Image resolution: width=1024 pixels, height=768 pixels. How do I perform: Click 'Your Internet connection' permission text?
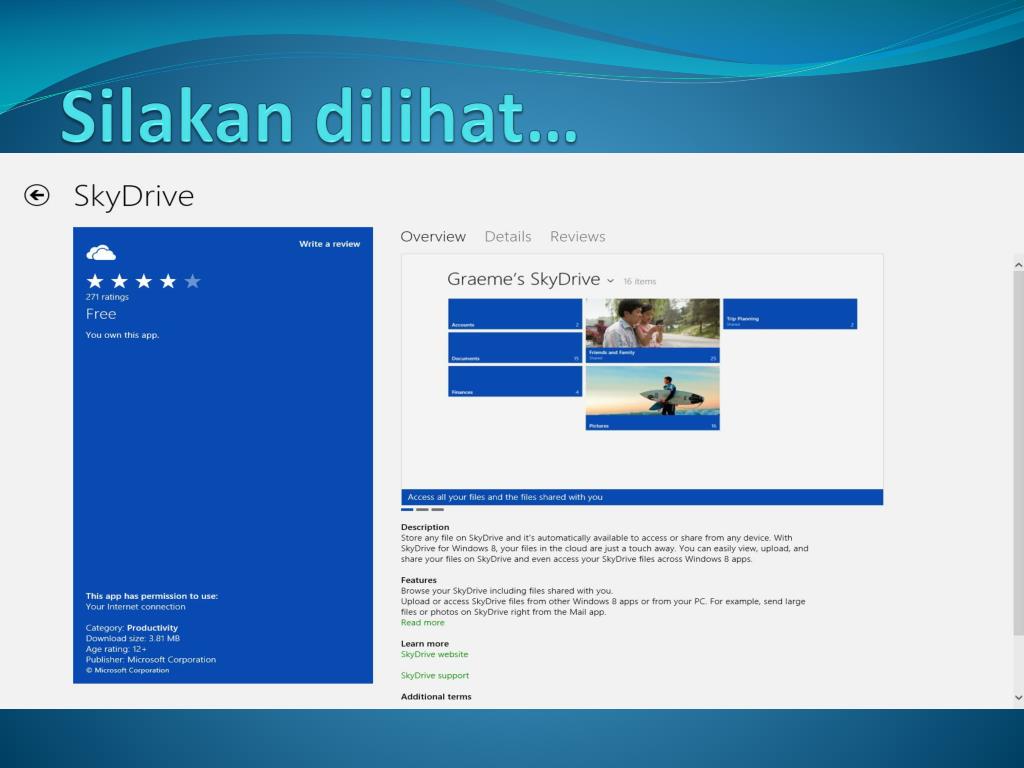(135, 607)
